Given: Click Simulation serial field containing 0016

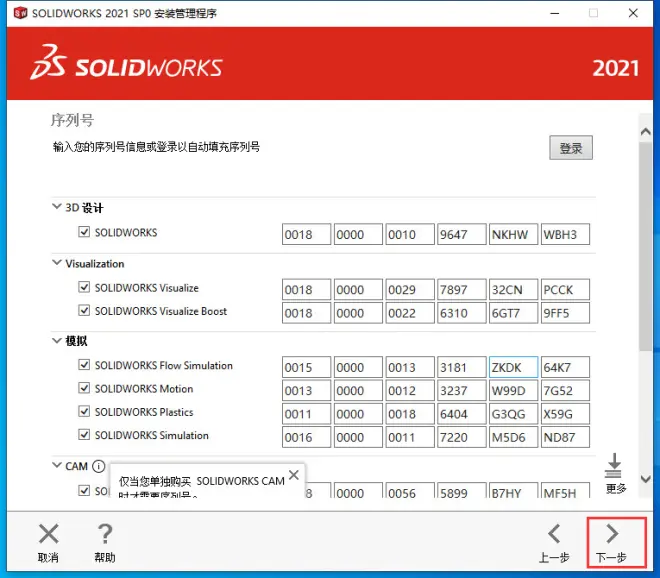Looking at the screenshot, I should [x=306, y=437].
